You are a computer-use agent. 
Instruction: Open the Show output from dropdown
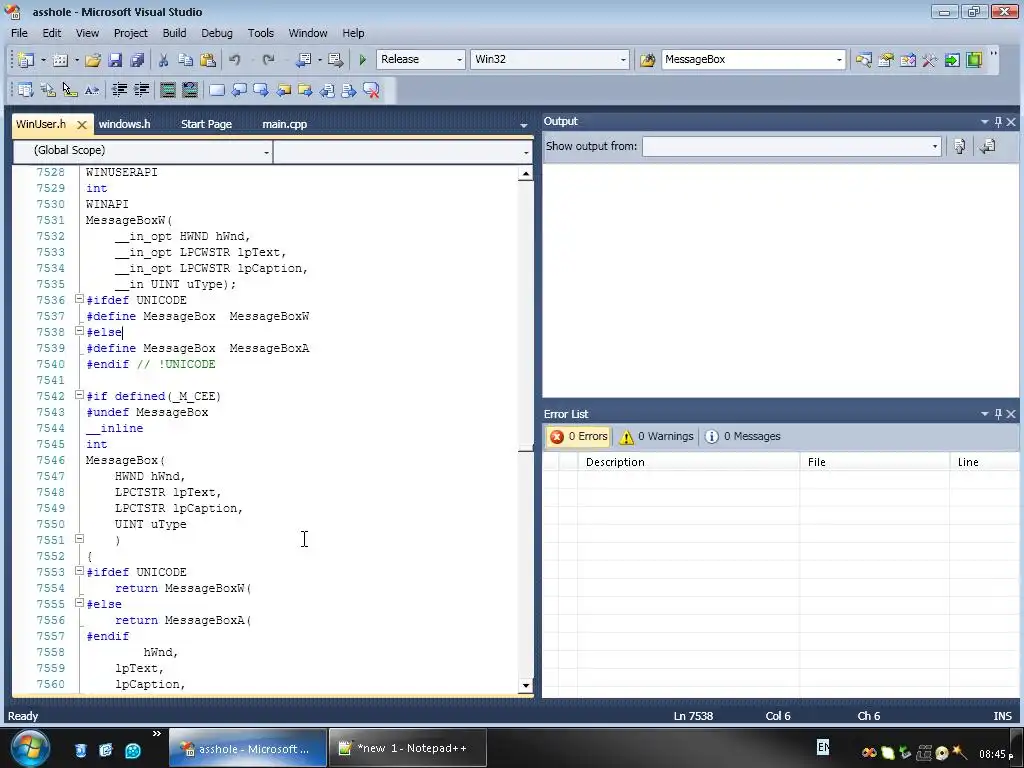pyautogui.click(x=935, y=146)
